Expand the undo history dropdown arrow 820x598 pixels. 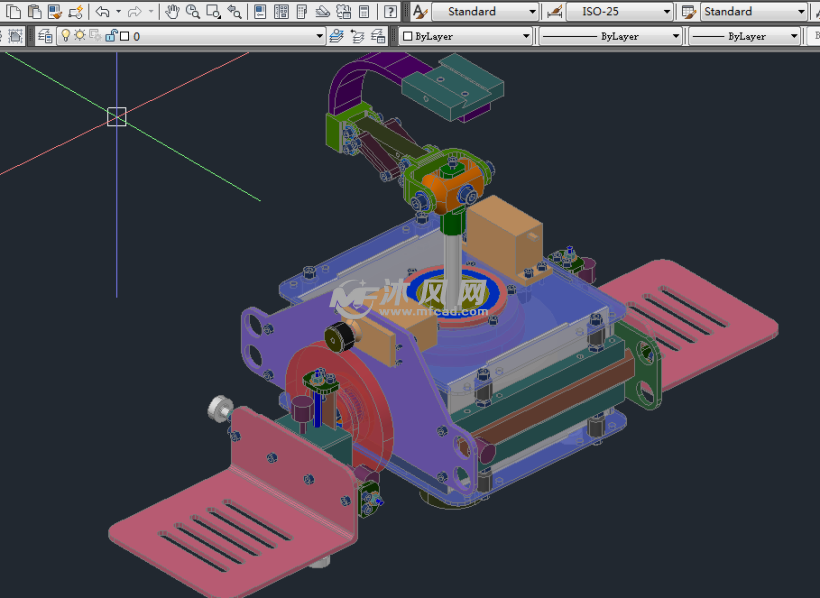coord(118,12)
